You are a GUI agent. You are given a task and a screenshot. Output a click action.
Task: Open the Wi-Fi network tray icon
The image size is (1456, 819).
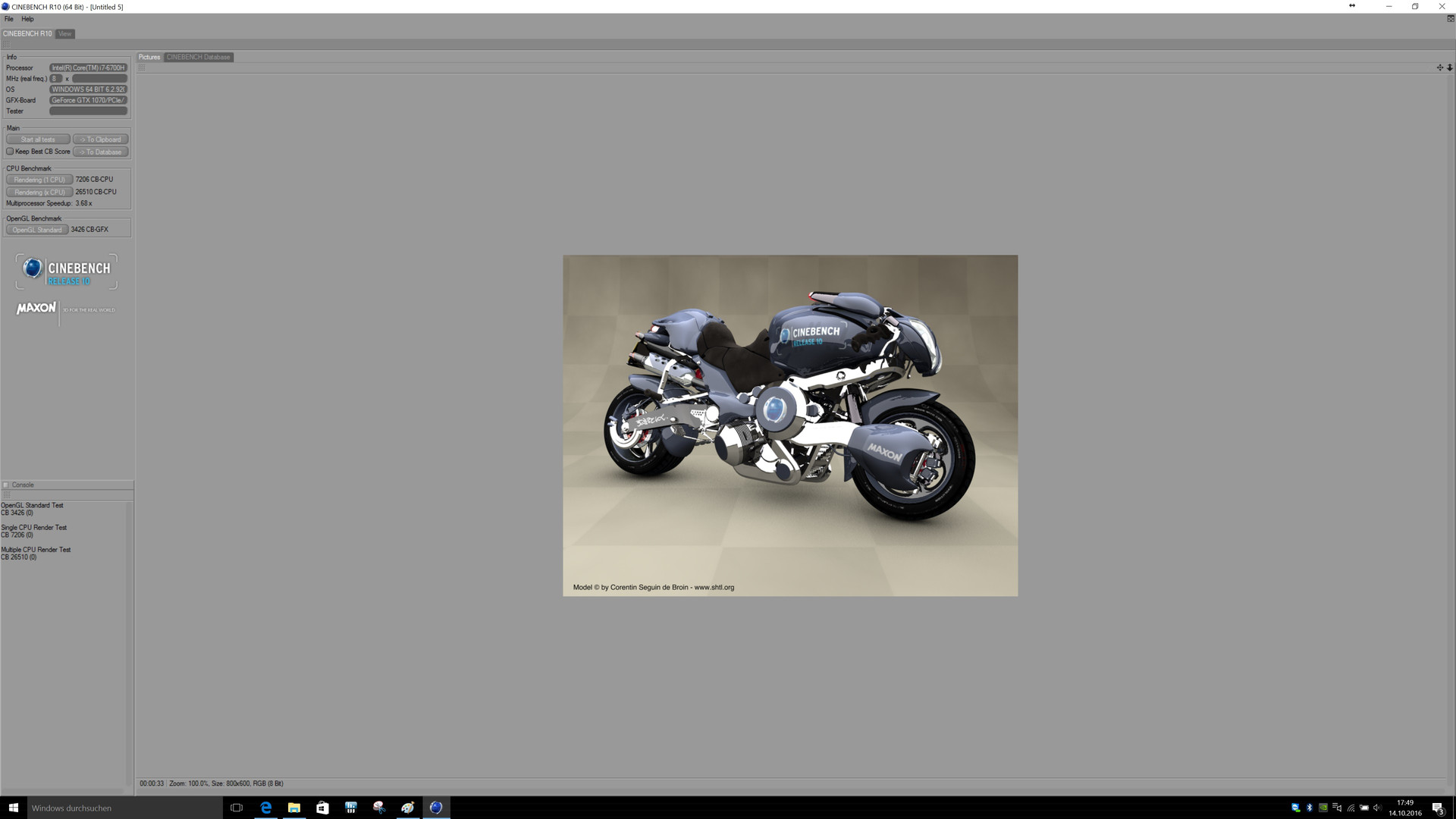(x=1351, y=808)
